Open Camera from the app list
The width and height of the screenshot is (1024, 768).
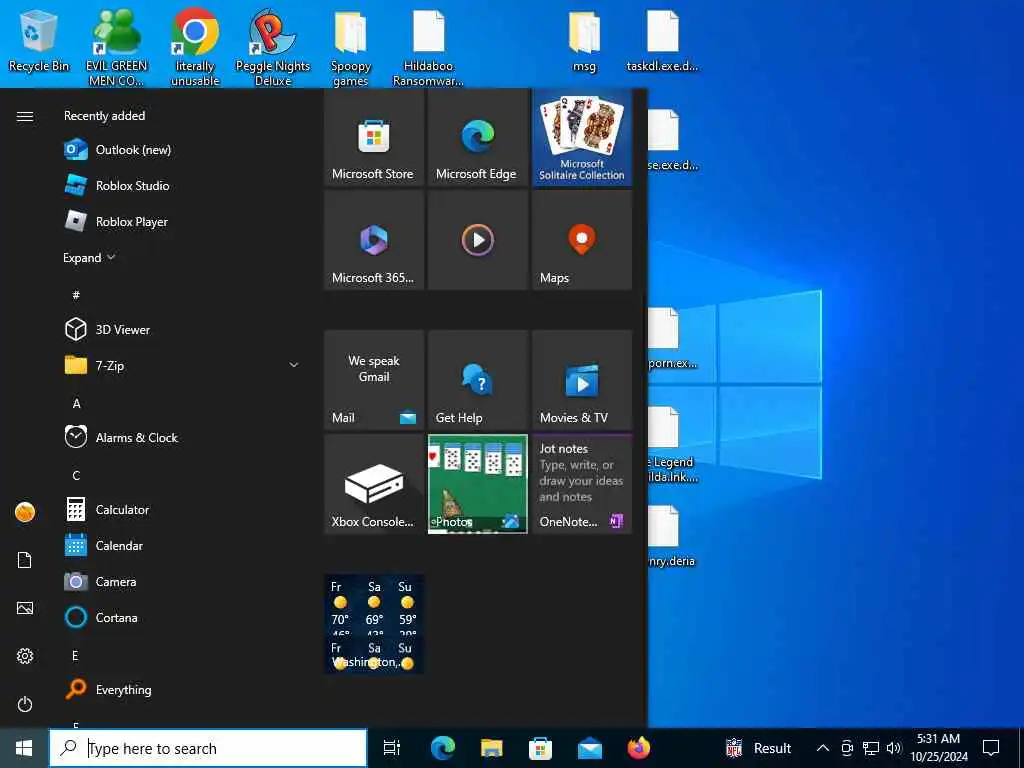pos(183,582)
